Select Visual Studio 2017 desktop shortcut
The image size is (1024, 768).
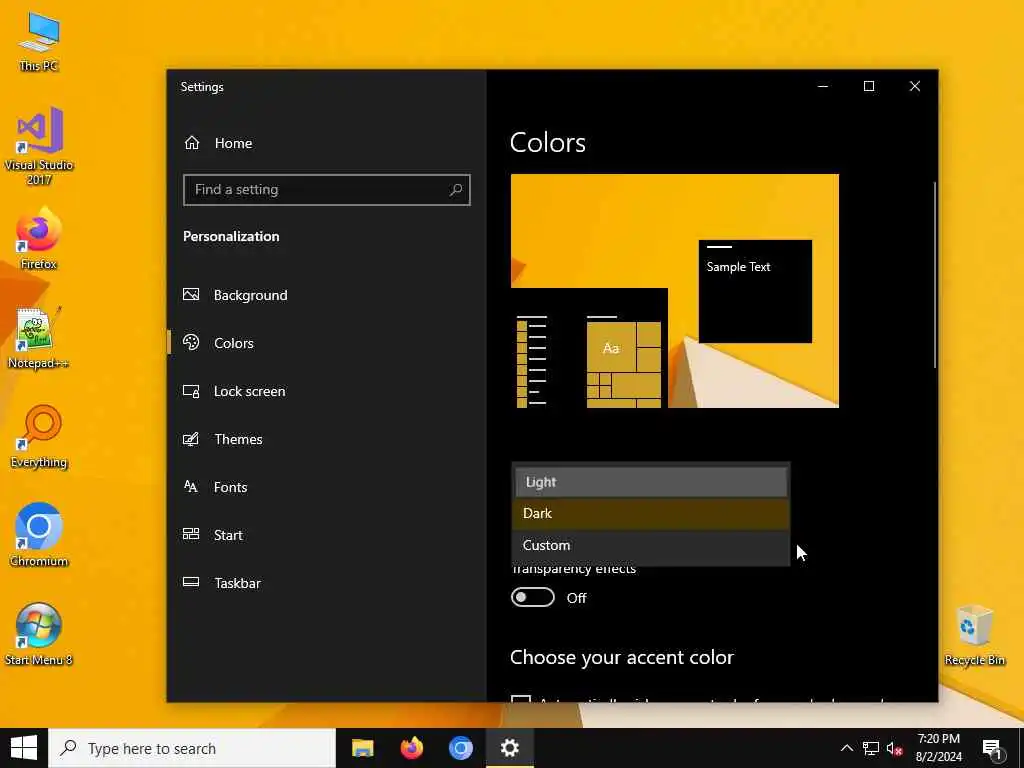click(39, 146)
